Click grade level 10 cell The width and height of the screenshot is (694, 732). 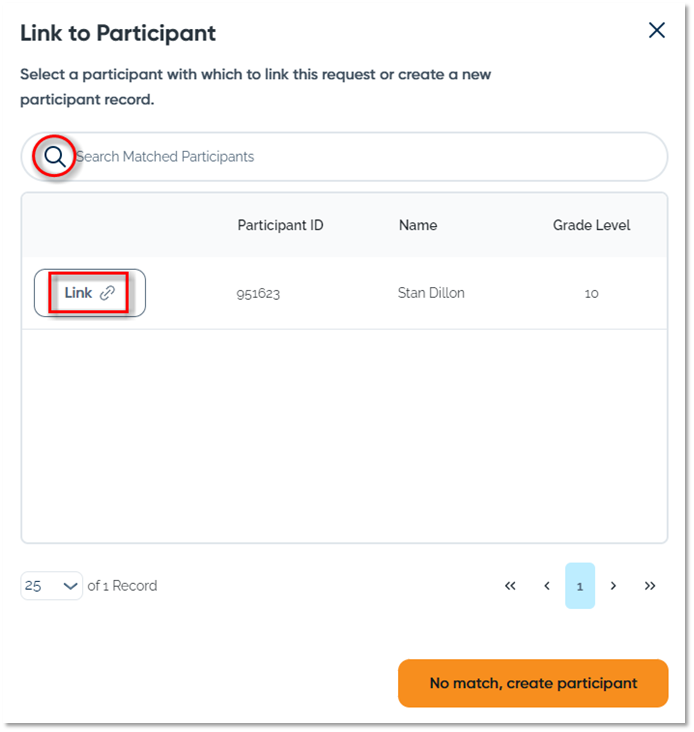591,294
